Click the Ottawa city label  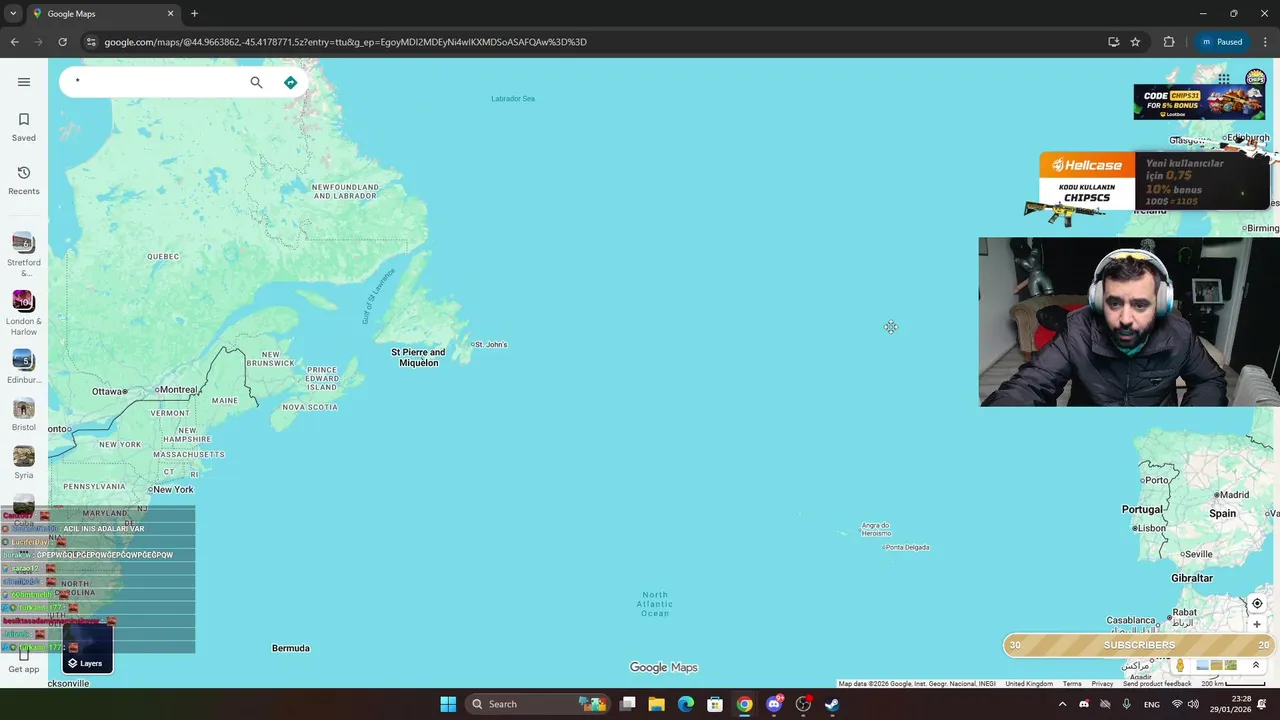click(x=108, y=391)
